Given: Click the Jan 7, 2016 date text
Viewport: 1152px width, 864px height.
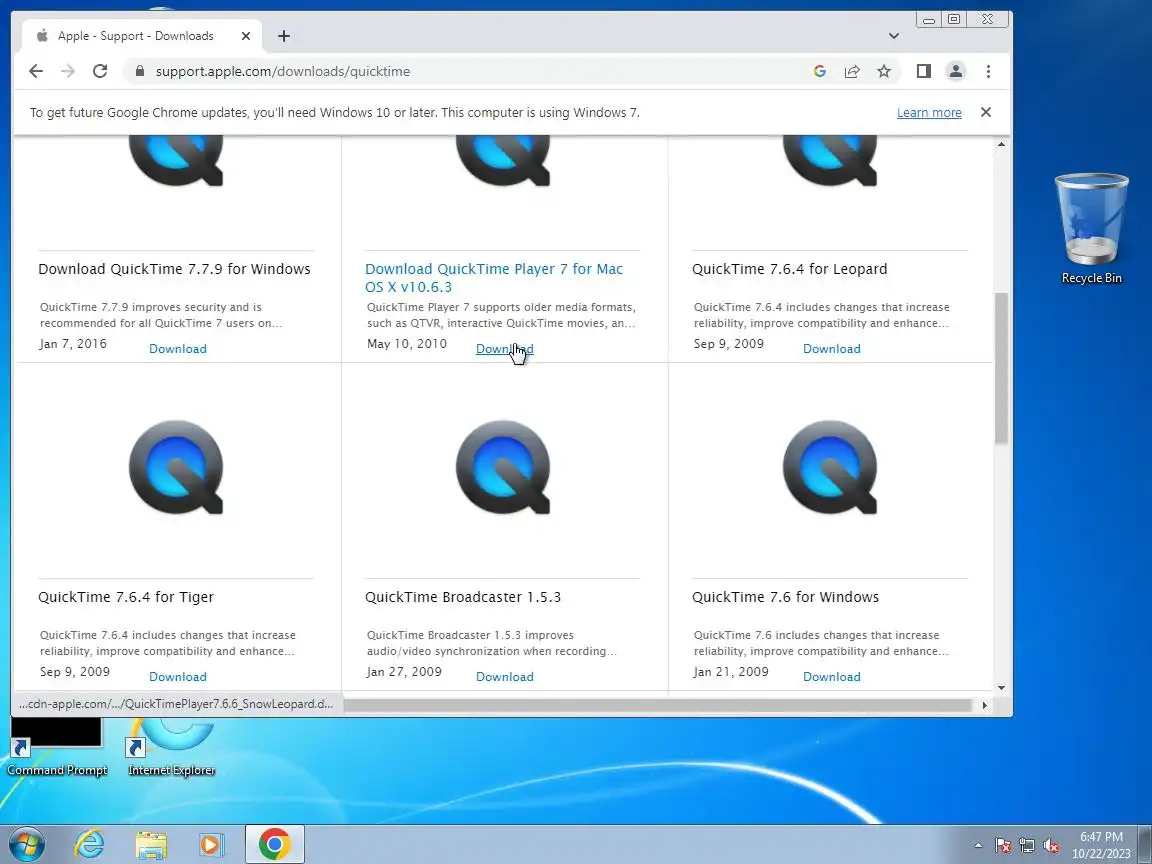Looking at the screenshot, I should (x=73, y=343).
